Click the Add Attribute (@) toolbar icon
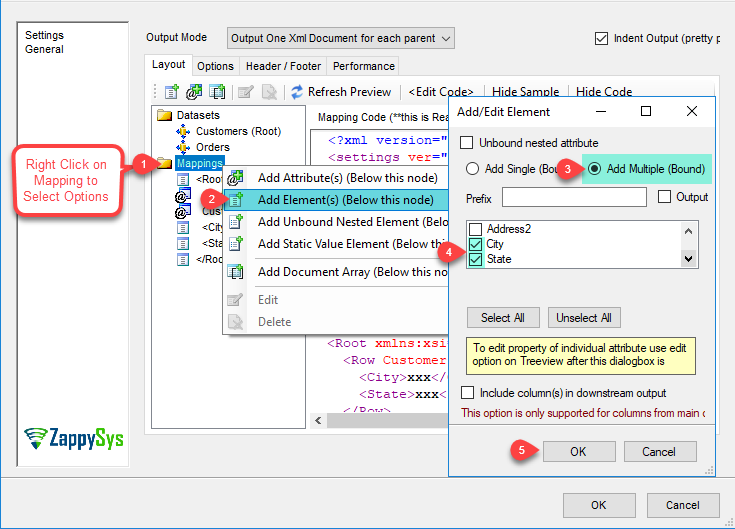 pyautogui.click(x=194, y=92)
